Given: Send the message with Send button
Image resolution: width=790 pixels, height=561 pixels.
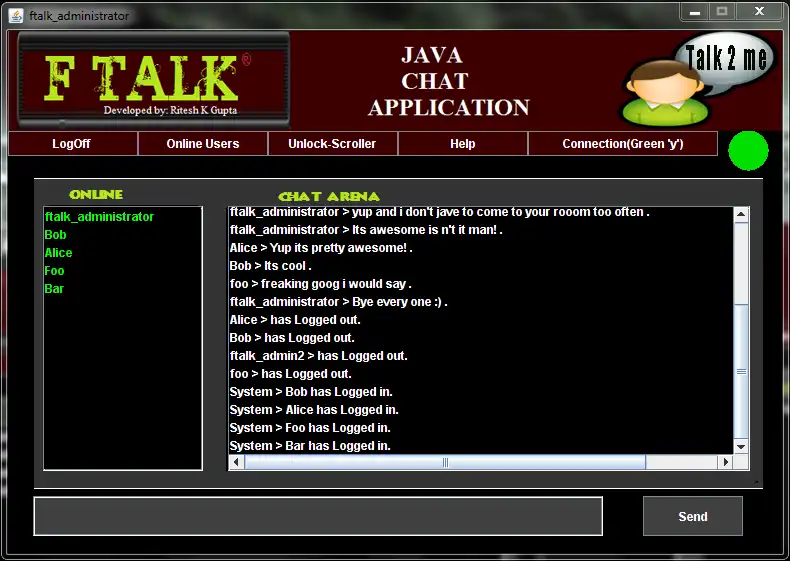Looking at the screenshot, I should point(693,516).
